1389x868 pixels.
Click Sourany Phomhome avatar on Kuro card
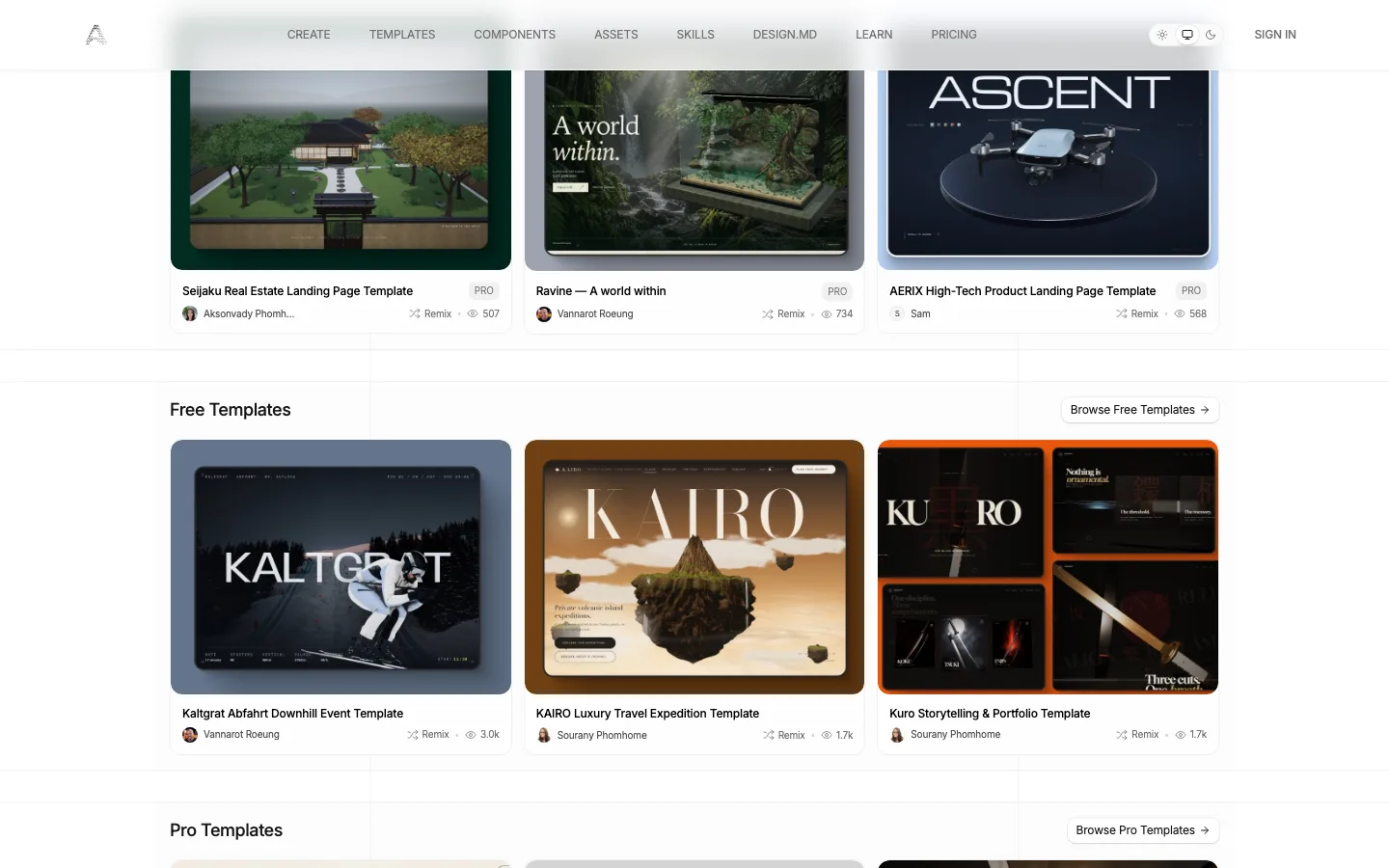[897, 735]
